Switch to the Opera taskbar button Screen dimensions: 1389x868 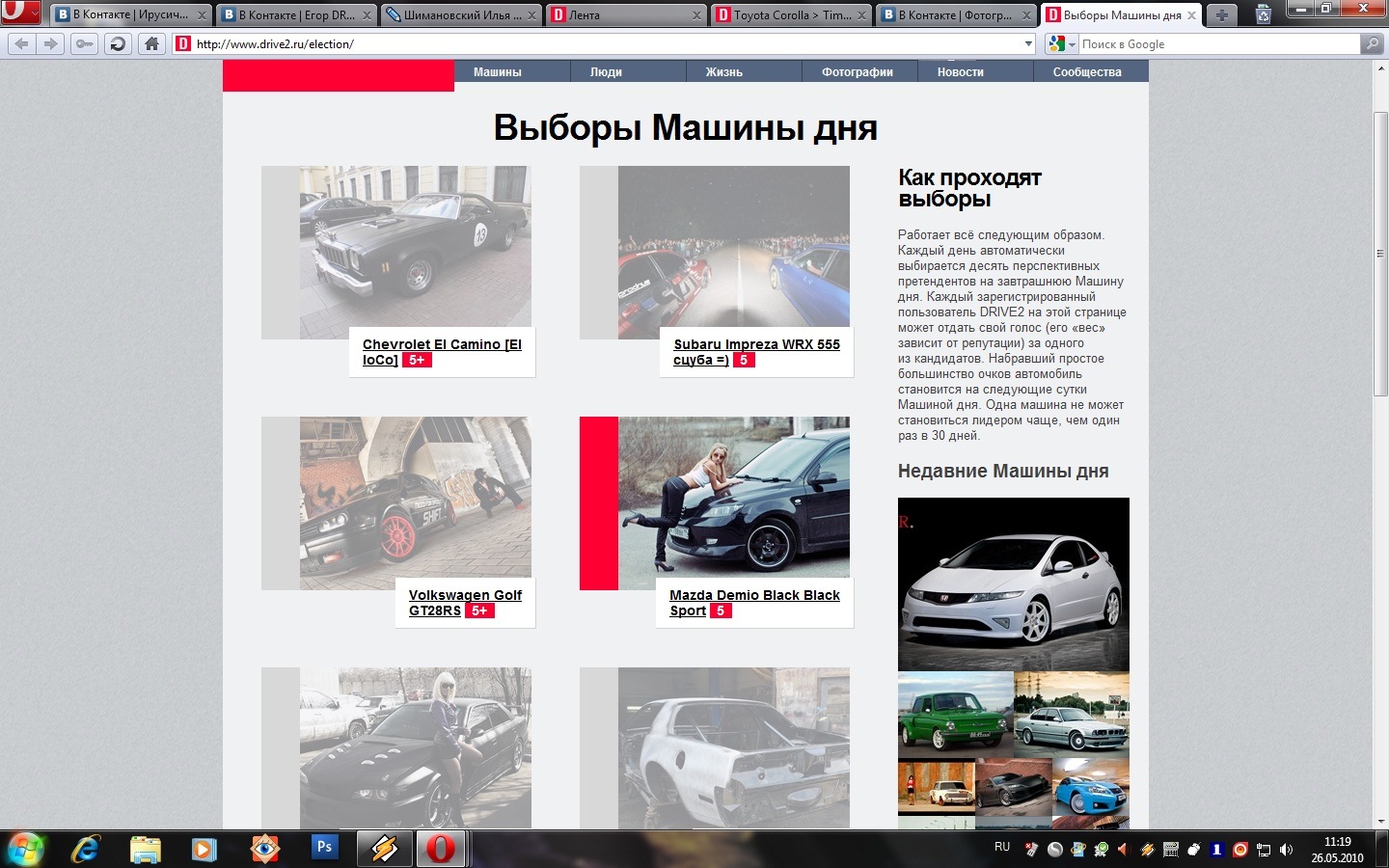coord(441,849)
